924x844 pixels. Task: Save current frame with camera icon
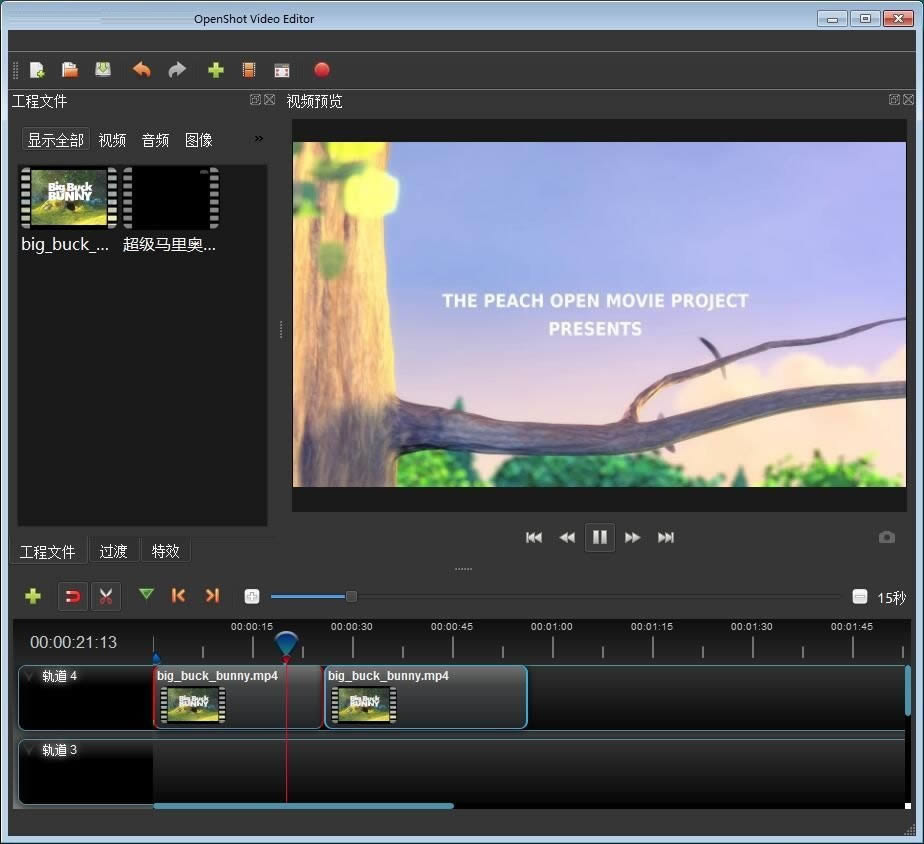tap(887, 538)
